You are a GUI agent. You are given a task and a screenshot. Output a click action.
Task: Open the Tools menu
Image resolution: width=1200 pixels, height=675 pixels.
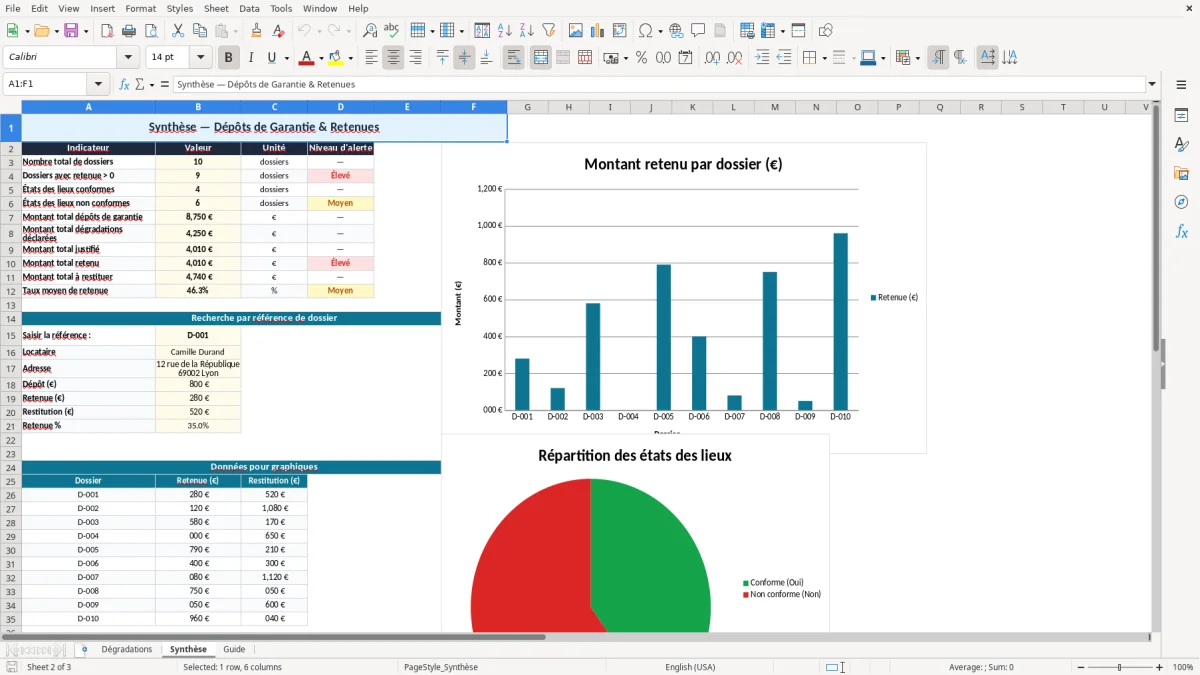coord(281,8)
